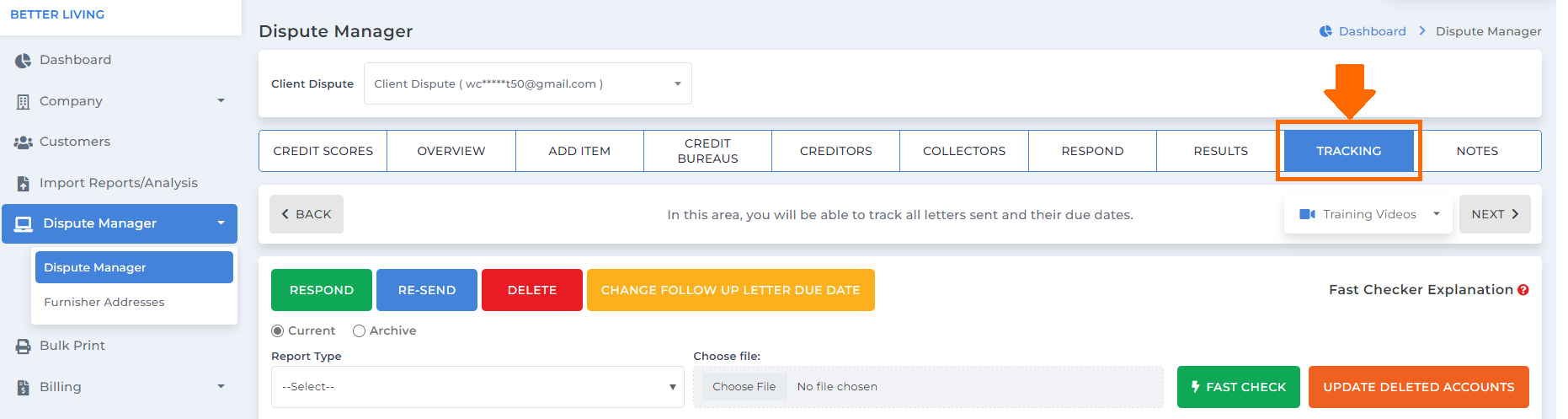Click the Fast Checker Explanation help icon
This screenshot has width=1568, height=419.
coord(1523,290)
